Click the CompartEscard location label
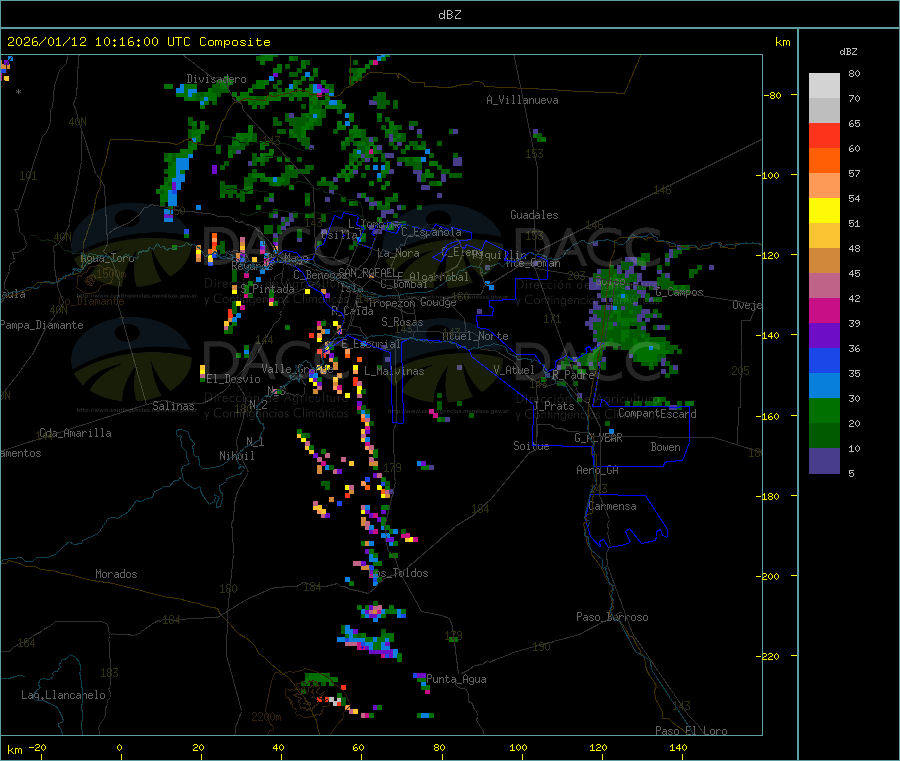Image resolution: width=900 pixels, height=761 pixels. (x=657, y=413)
